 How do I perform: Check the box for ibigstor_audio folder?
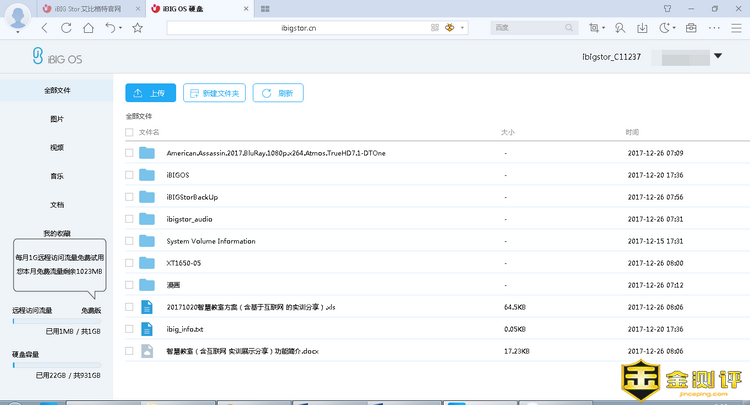[x=129, y=219]
